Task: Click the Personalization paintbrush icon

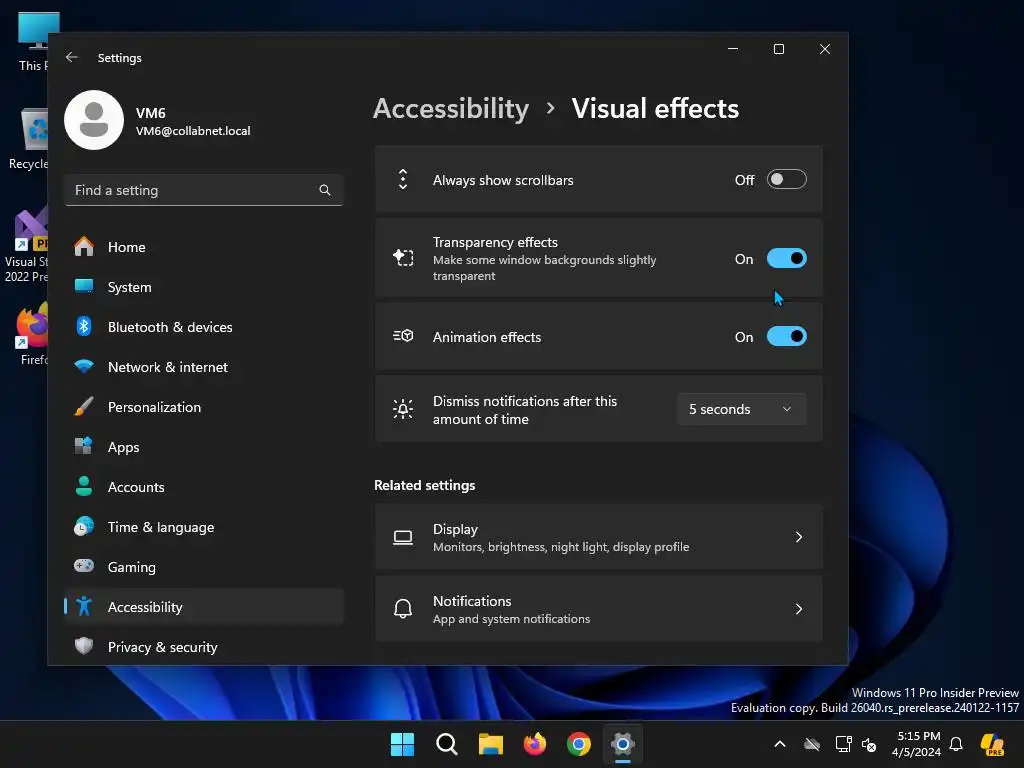Action: tap(84, 406)
